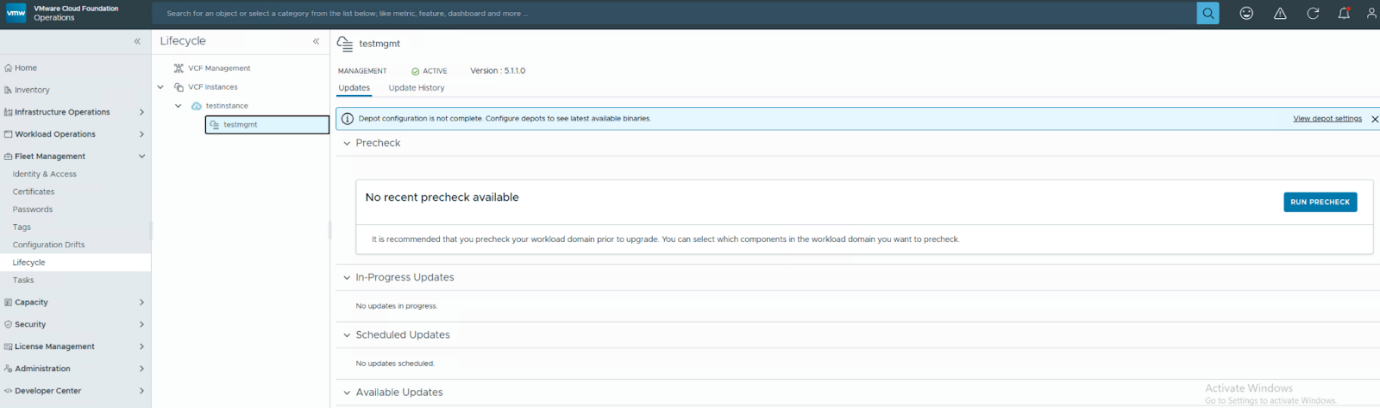The height and width of the screenshot is (408, 1380).
Task: Collapse the Scheduled Updates section
Action: (x=346, y=335)
